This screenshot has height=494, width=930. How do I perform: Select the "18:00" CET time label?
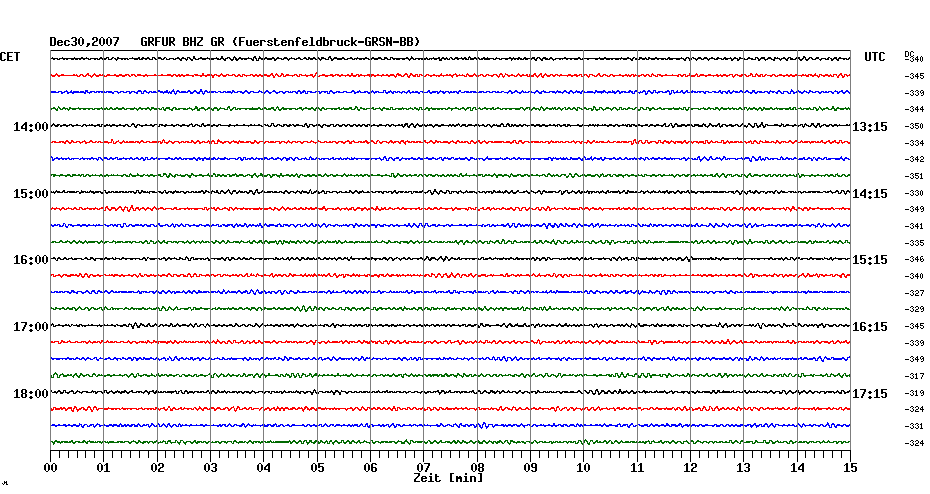coord(31,394)
